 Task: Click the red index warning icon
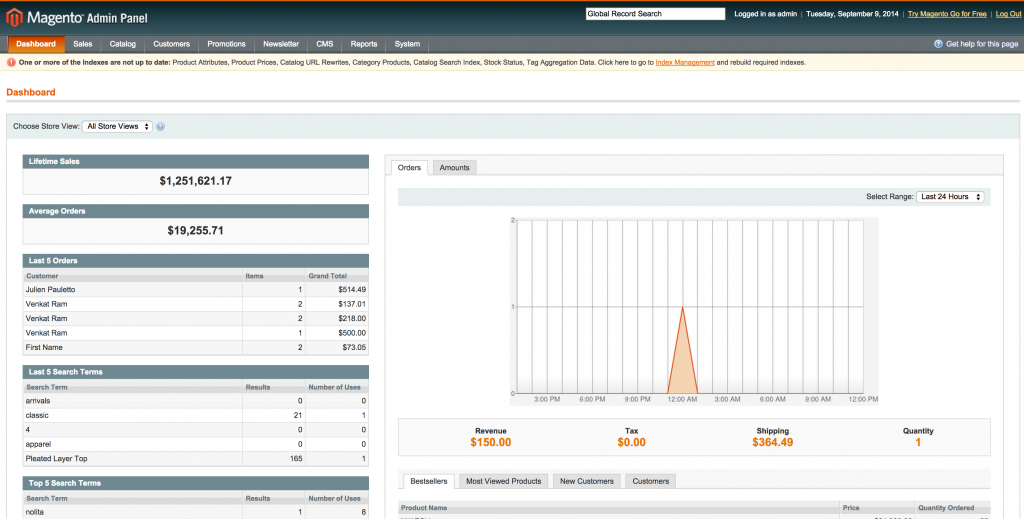tap(11, 63)
